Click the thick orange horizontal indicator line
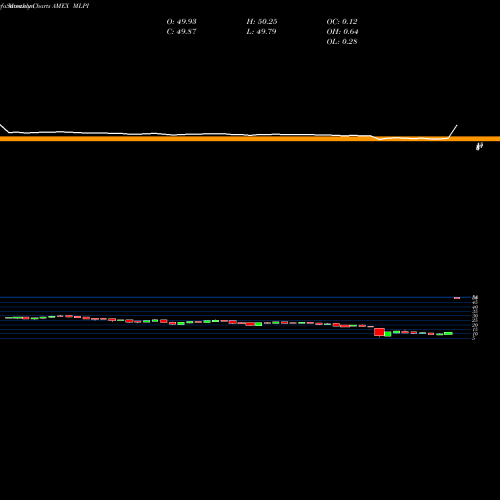 pos(250,139)
